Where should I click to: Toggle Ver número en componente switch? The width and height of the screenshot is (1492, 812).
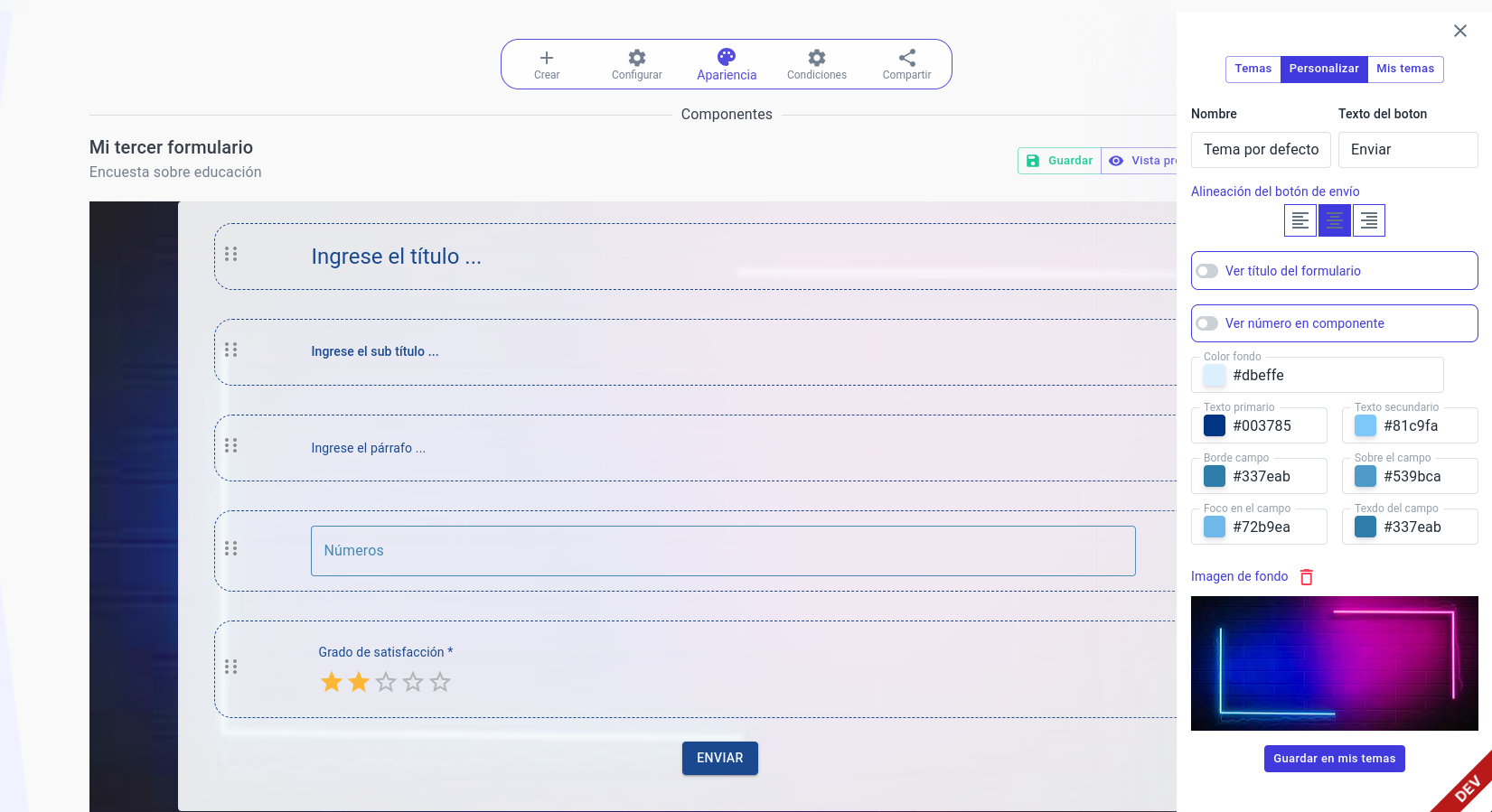(1207, 323)
